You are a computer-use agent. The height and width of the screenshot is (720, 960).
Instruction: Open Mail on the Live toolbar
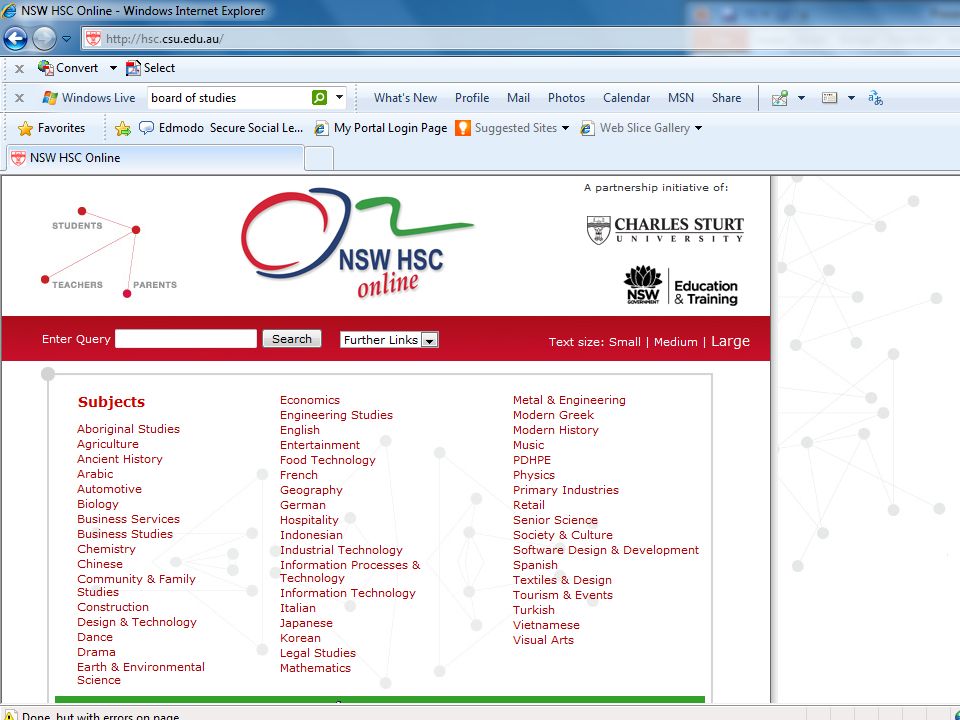point(518,98)
